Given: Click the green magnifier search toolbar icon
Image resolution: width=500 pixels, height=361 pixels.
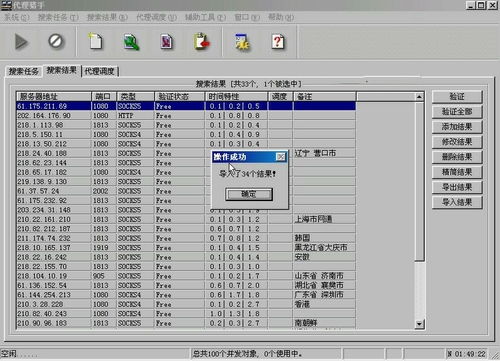Looking at the screenshot, I should [131, 42].
